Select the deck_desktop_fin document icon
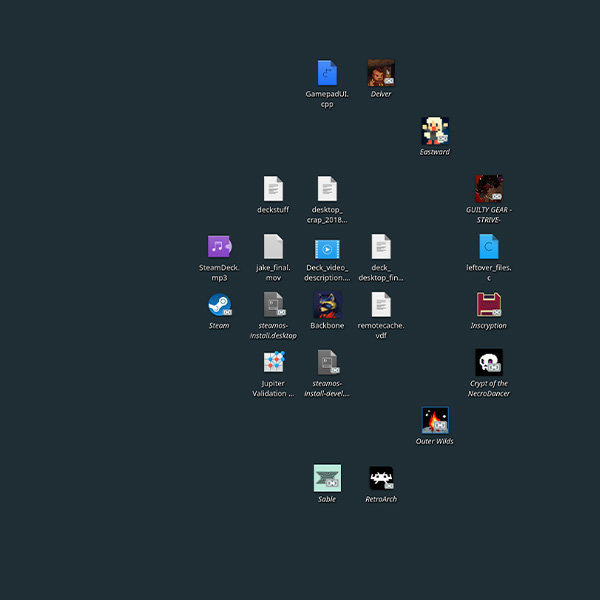The image size is (600, 600). click(x=381, y=246)
